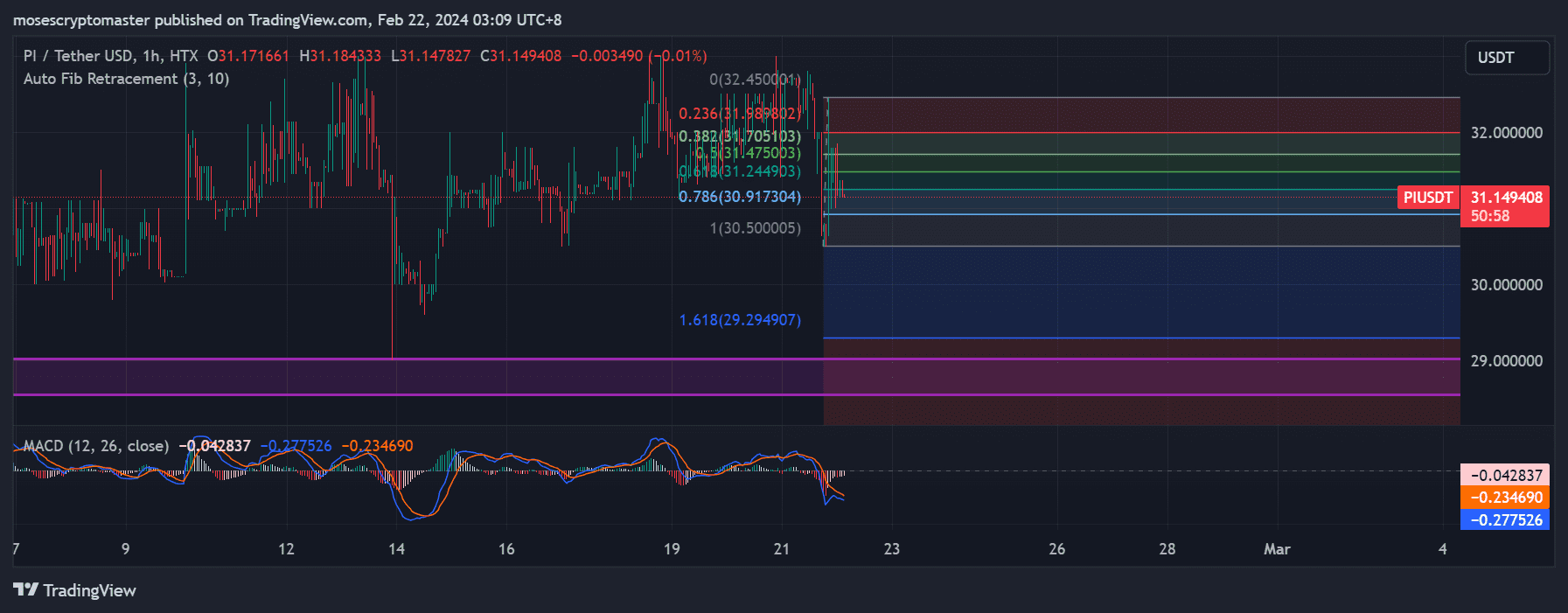This screenshot has height=613, width=1568.
Task: Click the pink MACD histogram value tag -0.042837
Action: 1506,475
